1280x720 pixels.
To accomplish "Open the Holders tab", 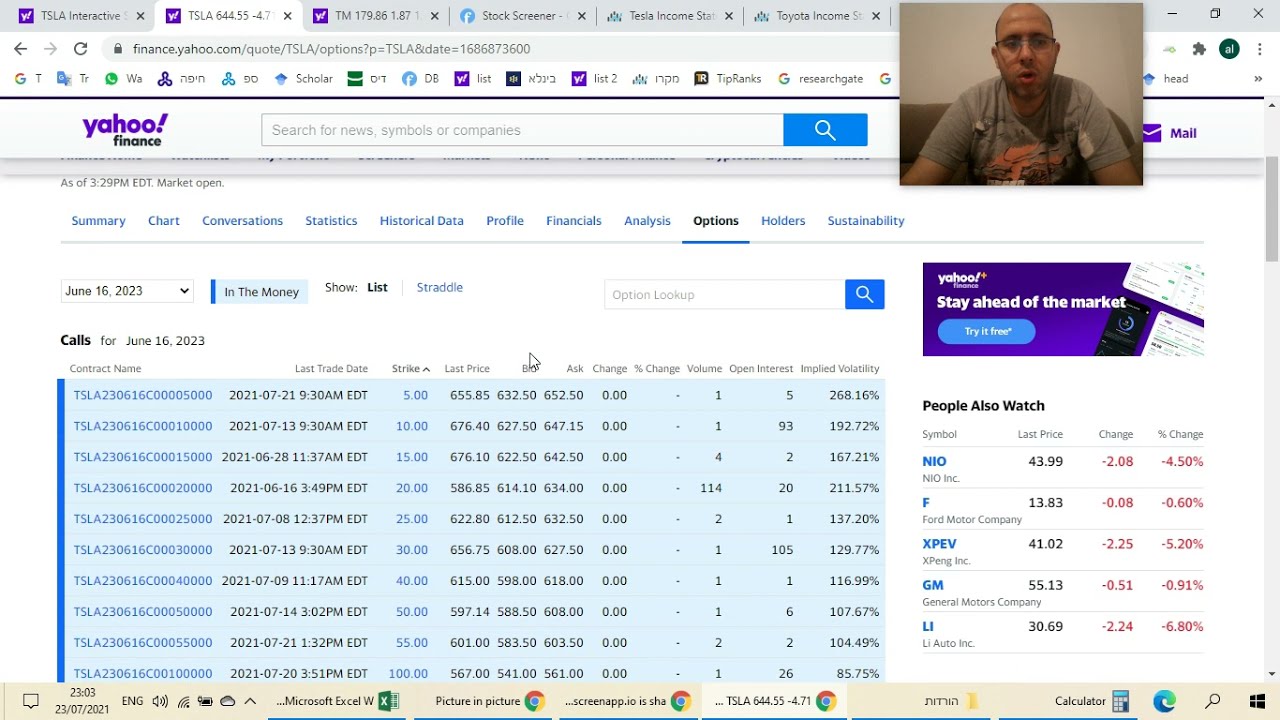I will coord(783,221).
